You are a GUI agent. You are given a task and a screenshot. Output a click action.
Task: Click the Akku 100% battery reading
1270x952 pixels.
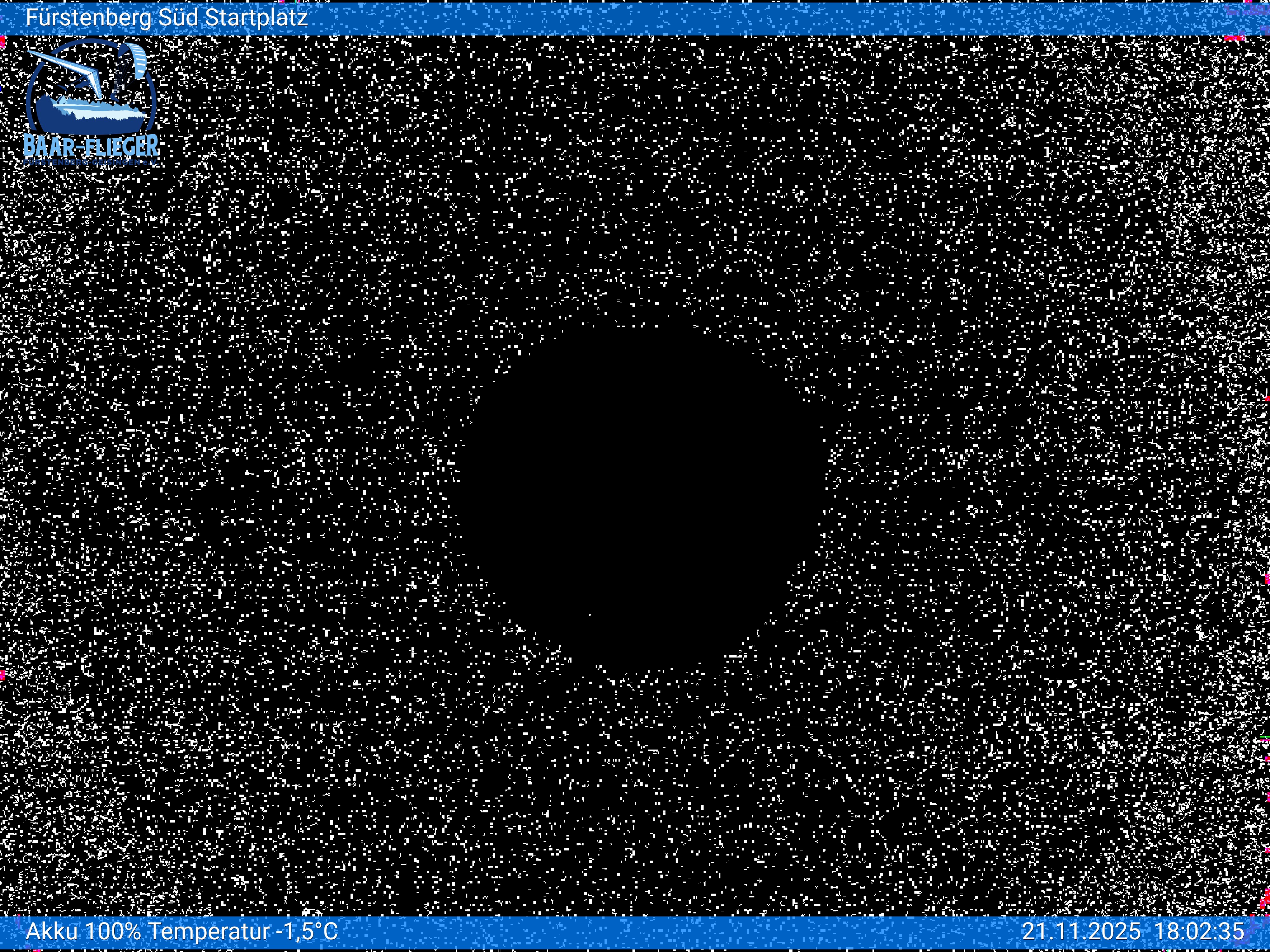pyautogui.click(x=83, y=931)
